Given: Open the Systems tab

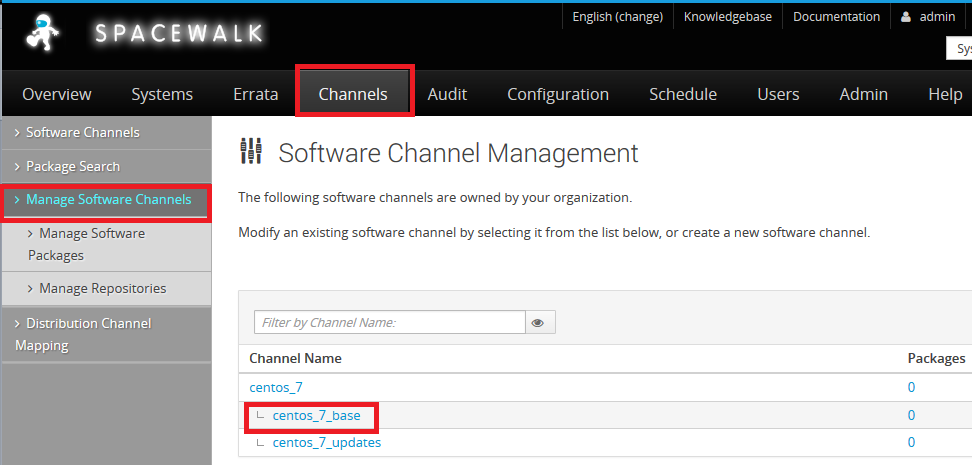Looking at the screenshot, I should [162, 94].
